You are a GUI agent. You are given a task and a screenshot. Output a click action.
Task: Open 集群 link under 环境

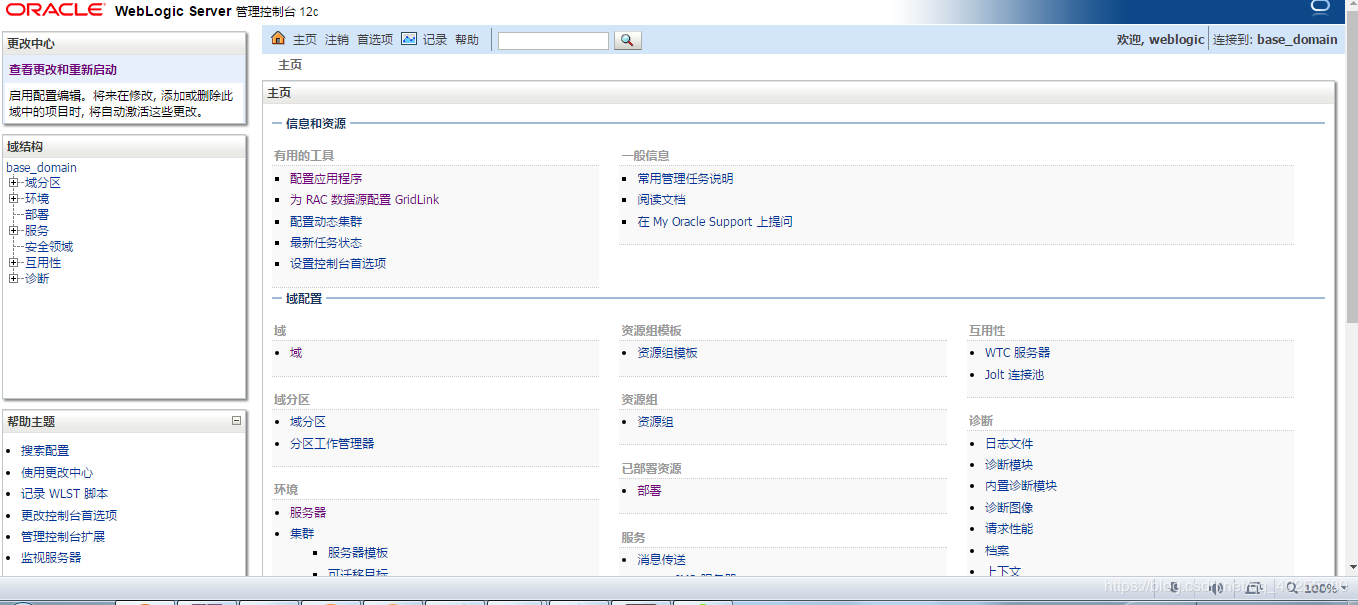(x=302, y=534)
